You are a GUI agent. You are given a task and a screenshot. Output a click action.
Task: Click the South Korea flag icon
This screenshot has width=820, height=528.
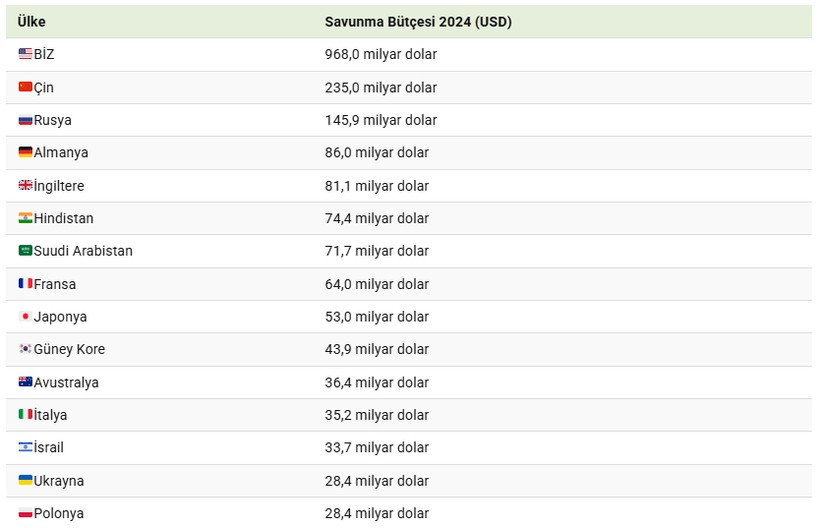[25, 349]
